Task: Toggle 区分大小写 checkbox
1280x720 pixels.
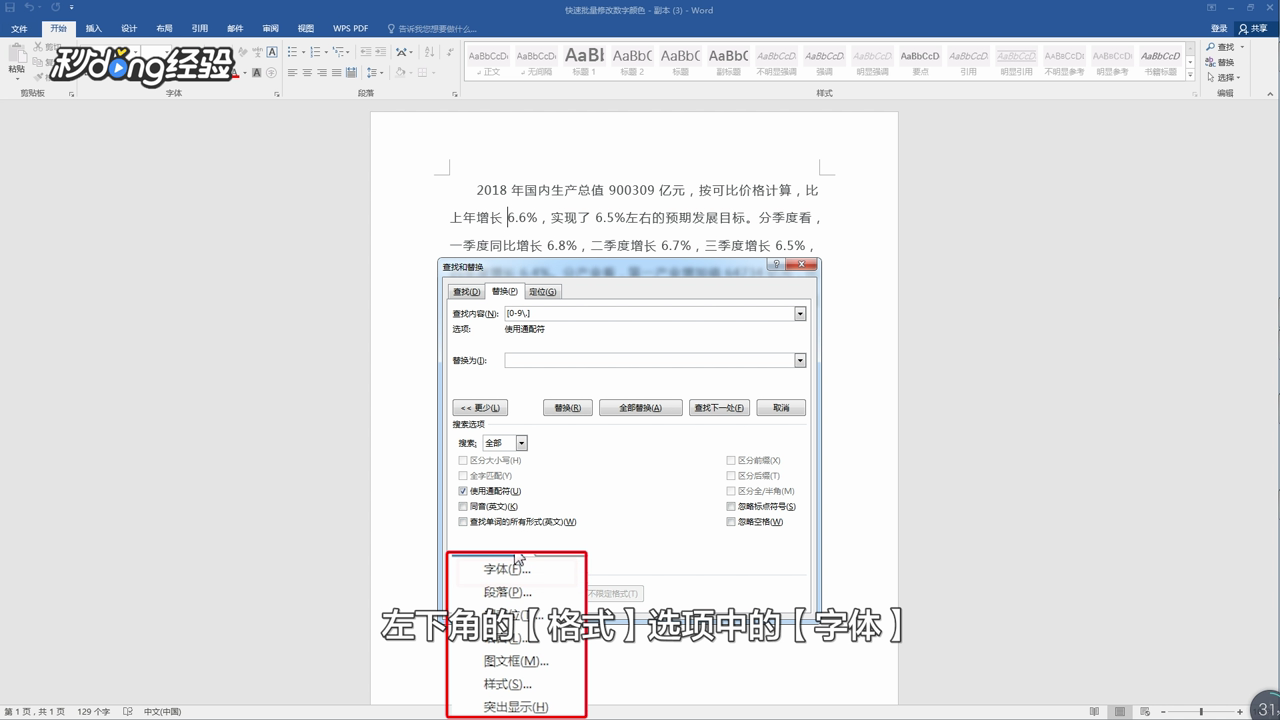Action: [x=463, y=460]
